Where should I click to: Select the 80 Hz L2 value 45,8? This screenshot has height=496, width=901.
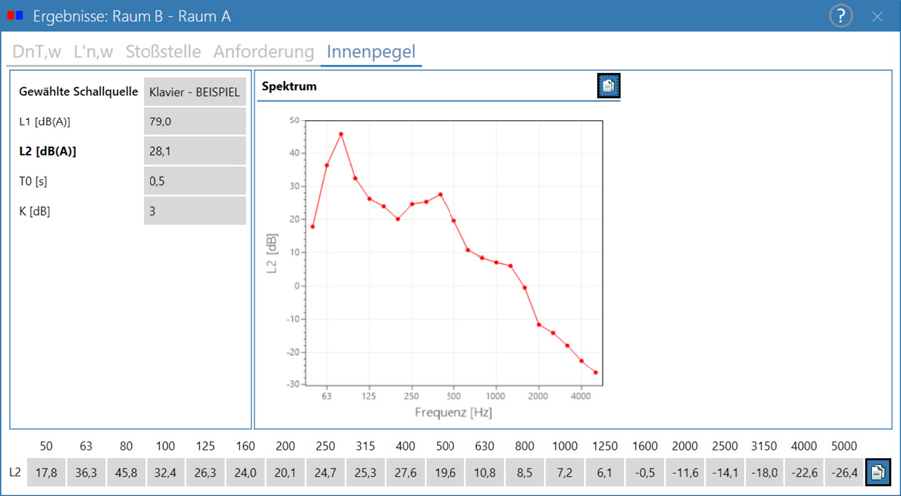[126, 472]
